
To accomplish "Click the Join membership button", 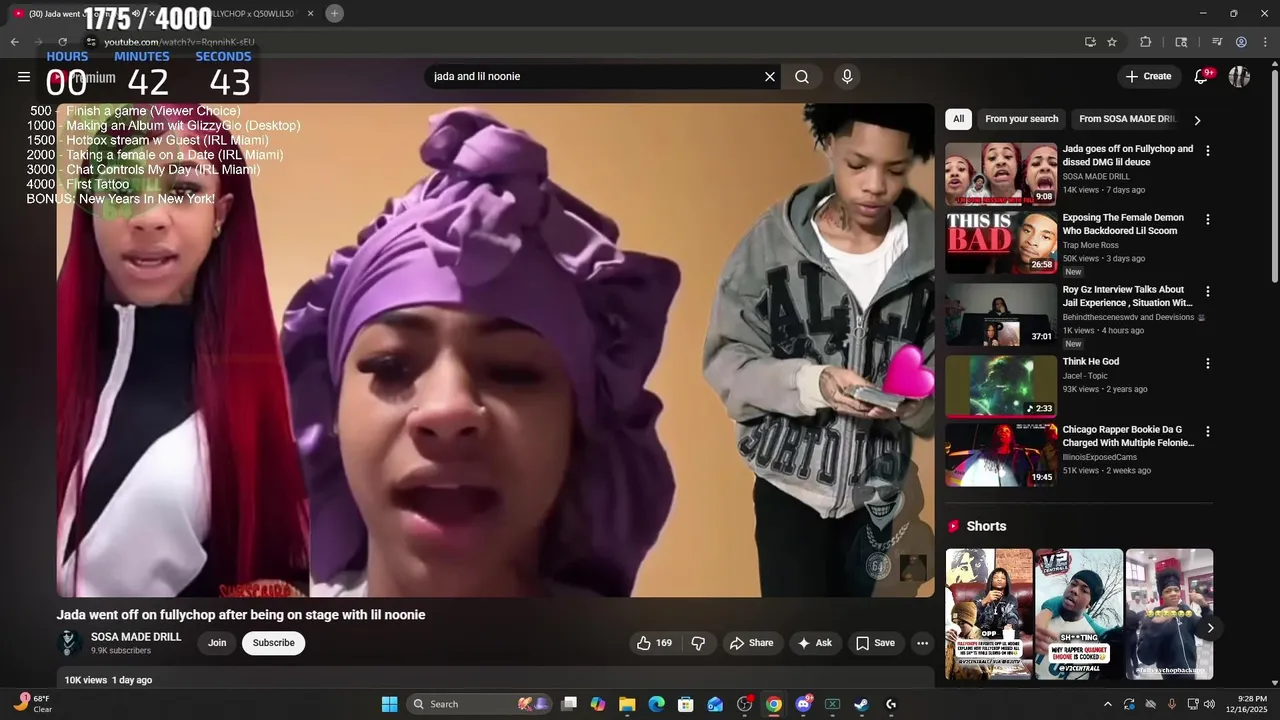I will tap(217, 643).
